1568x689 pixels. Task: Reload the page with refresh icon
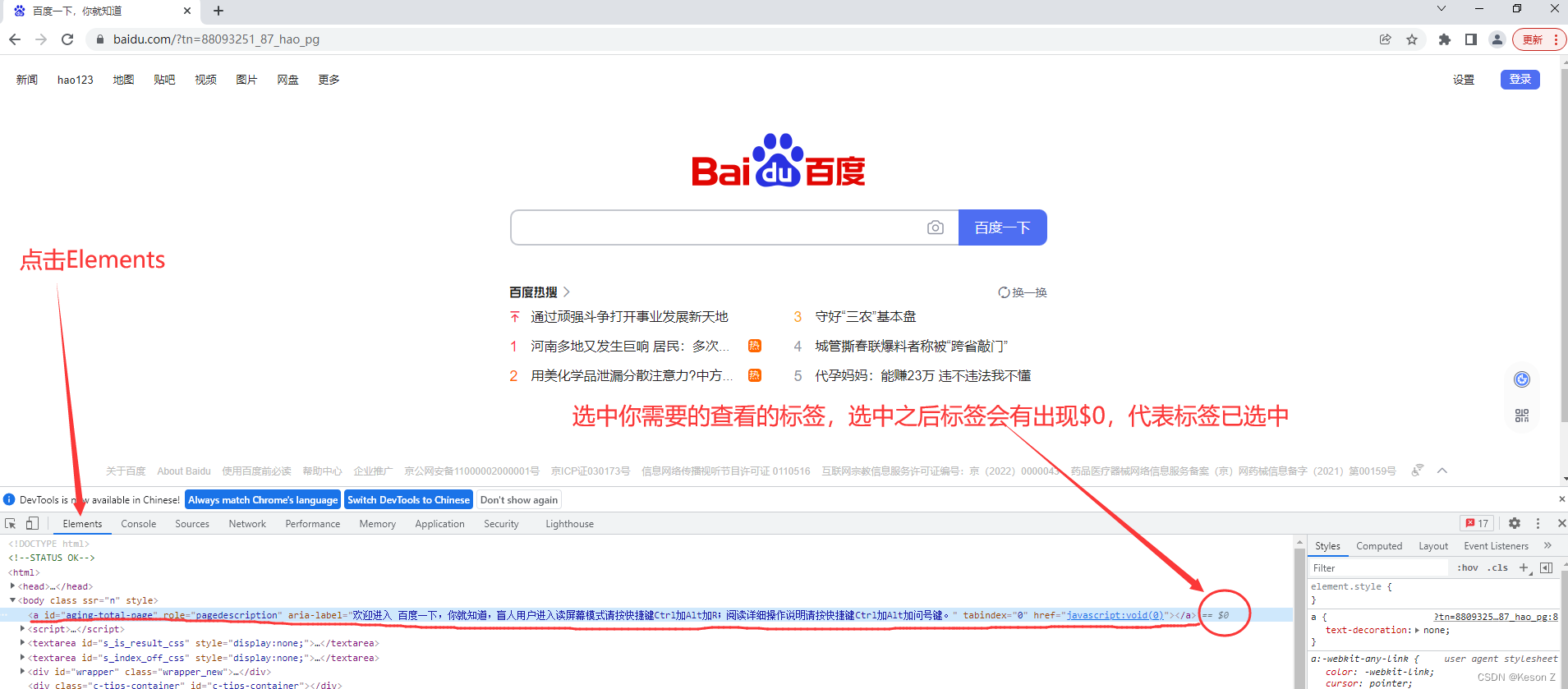(x=67, y=39)
